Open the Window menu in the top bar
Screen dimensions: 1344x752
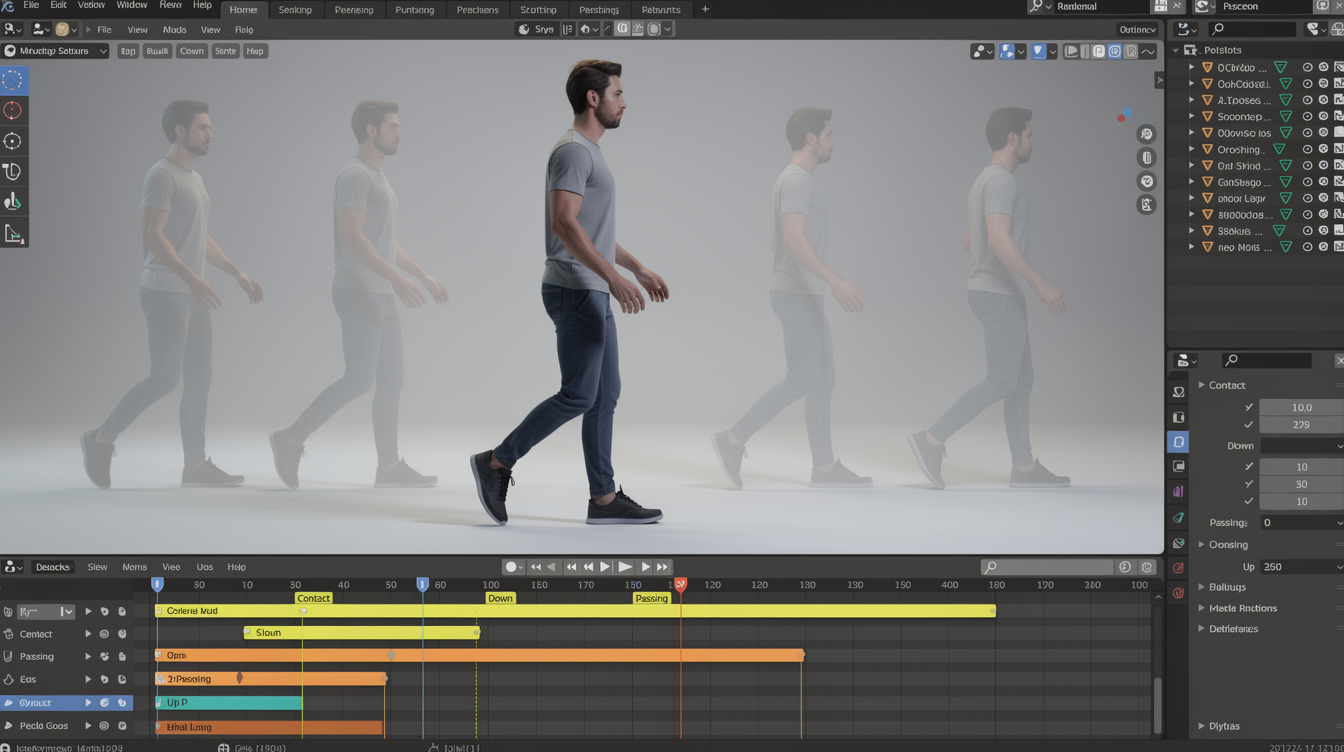click(x=131, y=6)
